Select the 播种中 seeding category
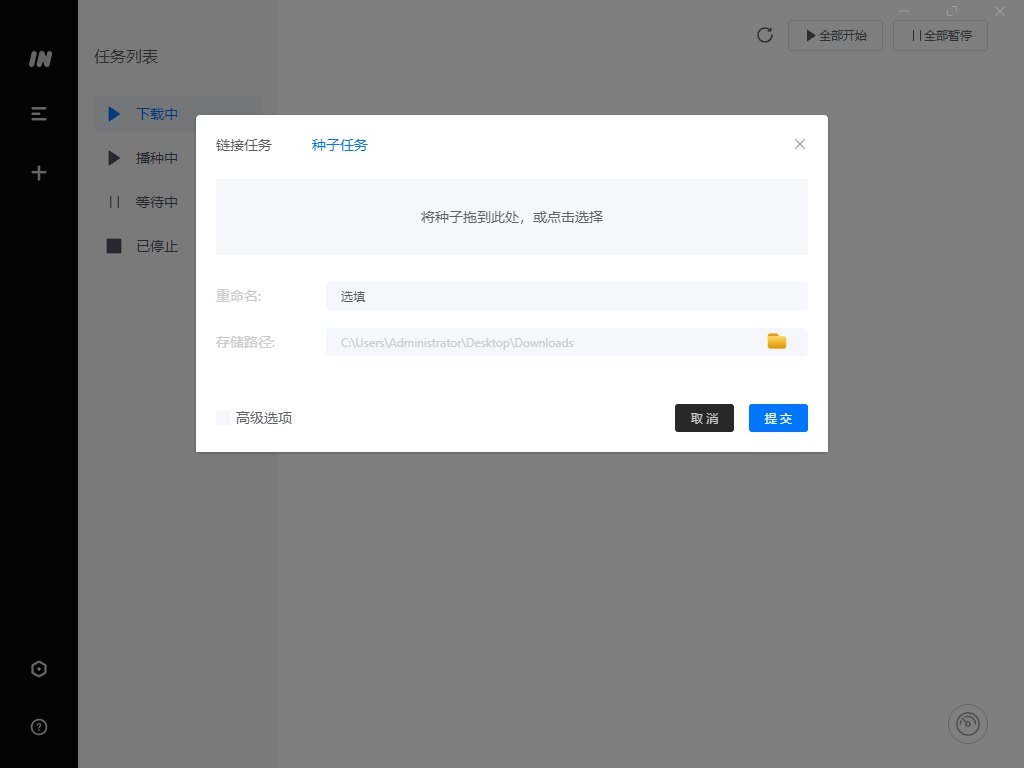This screenshot has height=768, width=1024. (156, 158)
